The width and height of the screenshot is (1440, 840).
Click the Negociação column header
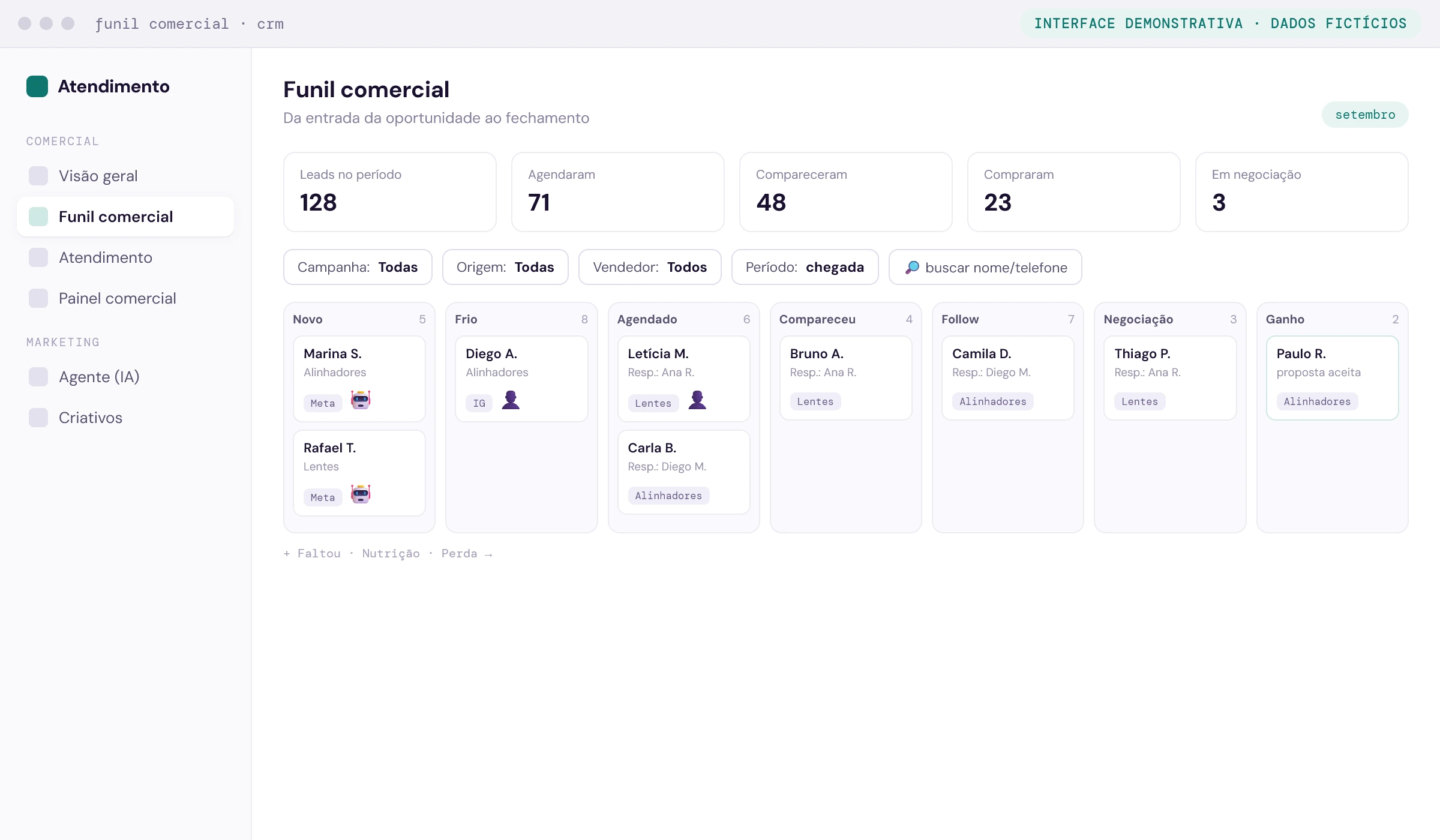(x=1170, y=319)
